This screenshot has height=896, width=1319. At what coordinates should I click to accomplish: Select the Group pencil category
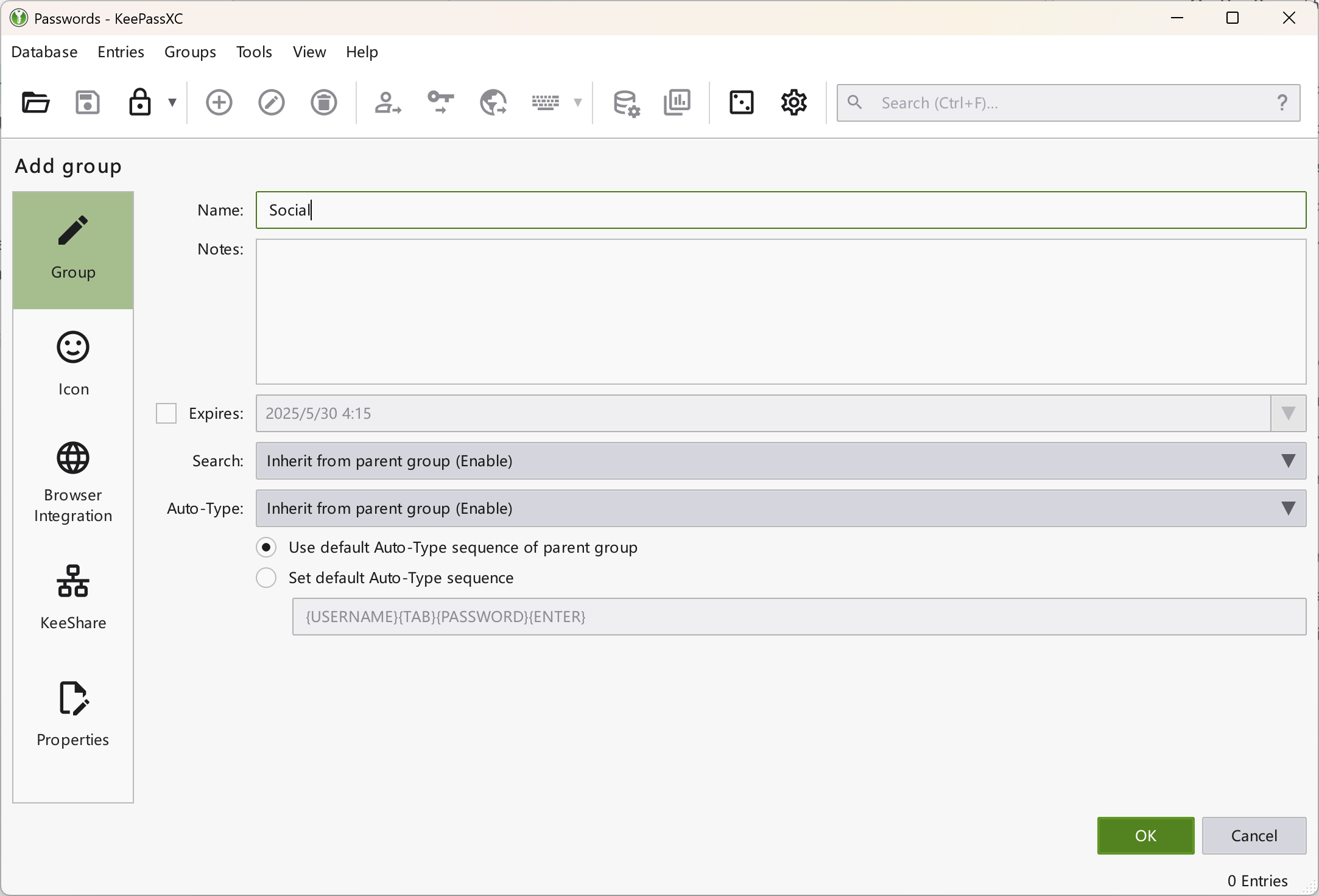[73, 250]
